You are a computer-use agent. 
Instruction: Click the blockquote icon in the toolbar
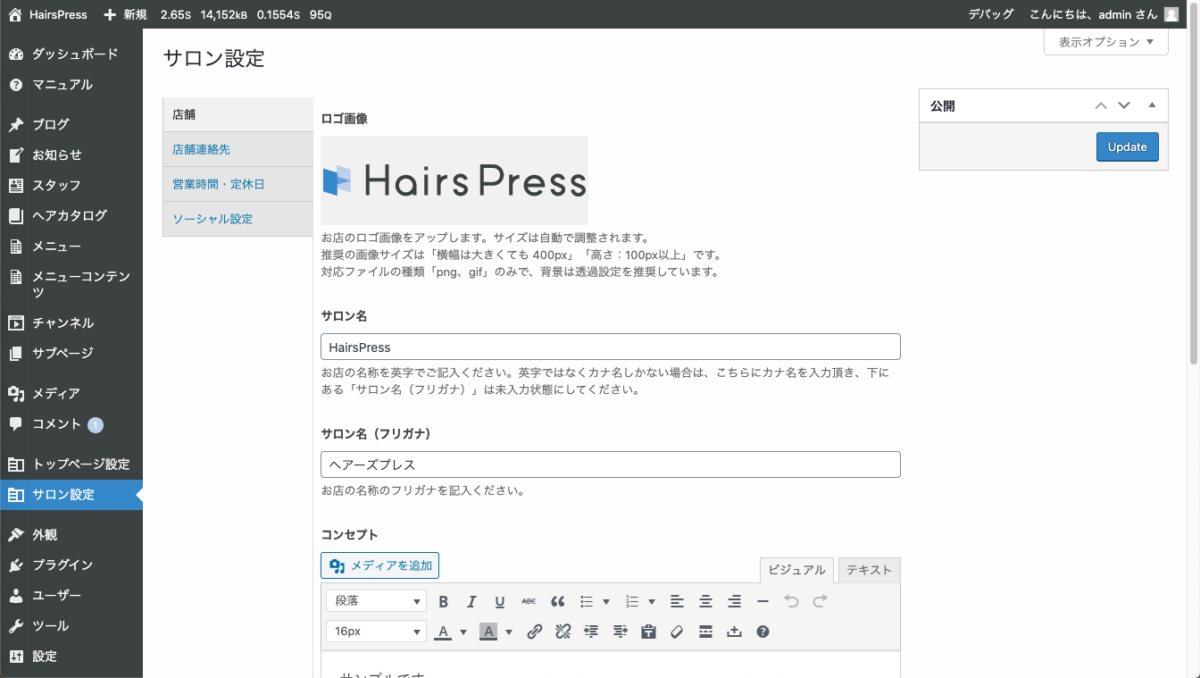point(558,601)
